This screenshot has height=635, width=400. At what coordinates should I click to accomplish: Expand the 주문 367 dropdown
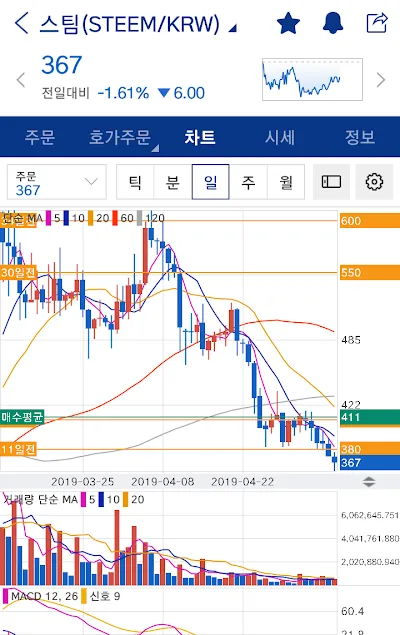(57, 182)
